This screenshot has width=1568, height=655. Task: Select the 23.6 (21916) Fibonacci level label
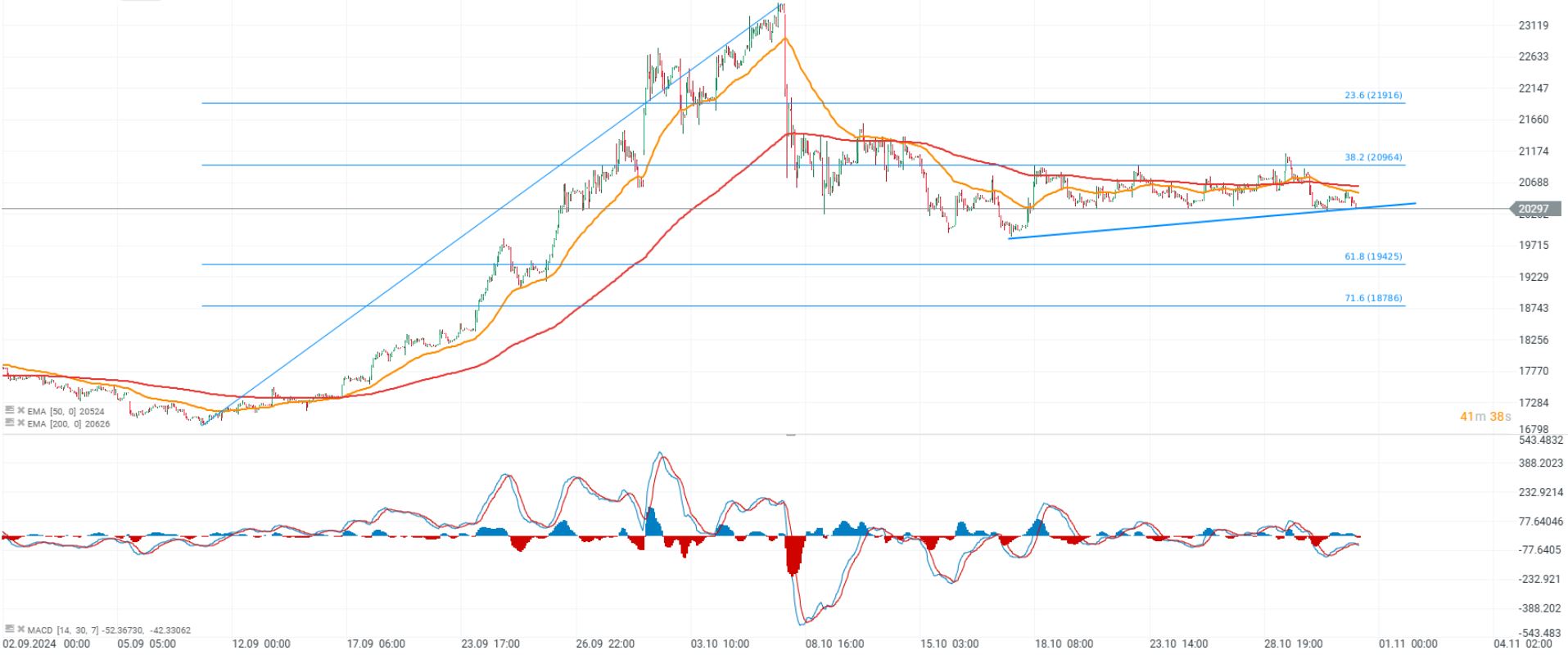pyautogui.click(x=1373, y=96)
